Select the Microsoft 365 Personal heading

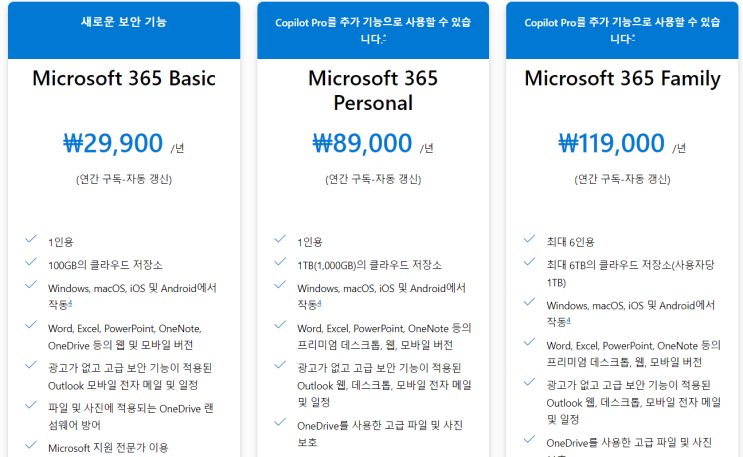pos(373,90)
